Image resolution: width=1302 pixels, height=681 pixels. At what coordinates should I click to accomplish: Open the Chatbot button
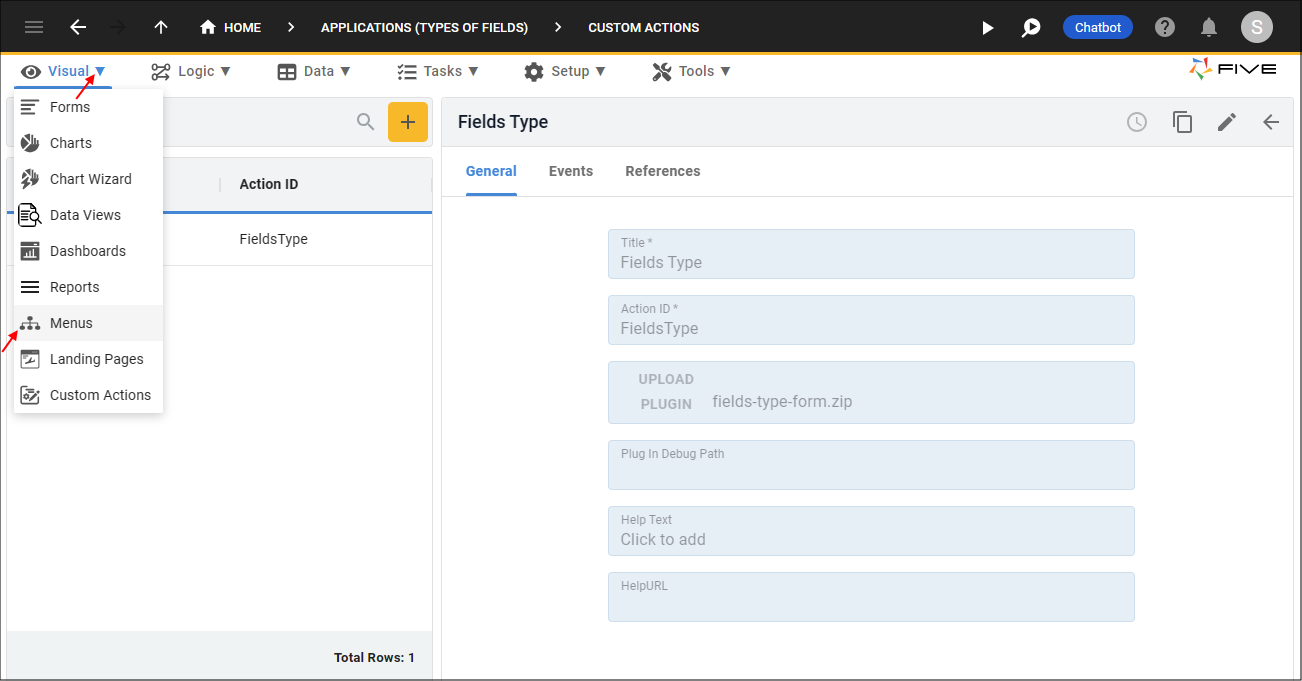[x=1097, y=27]
